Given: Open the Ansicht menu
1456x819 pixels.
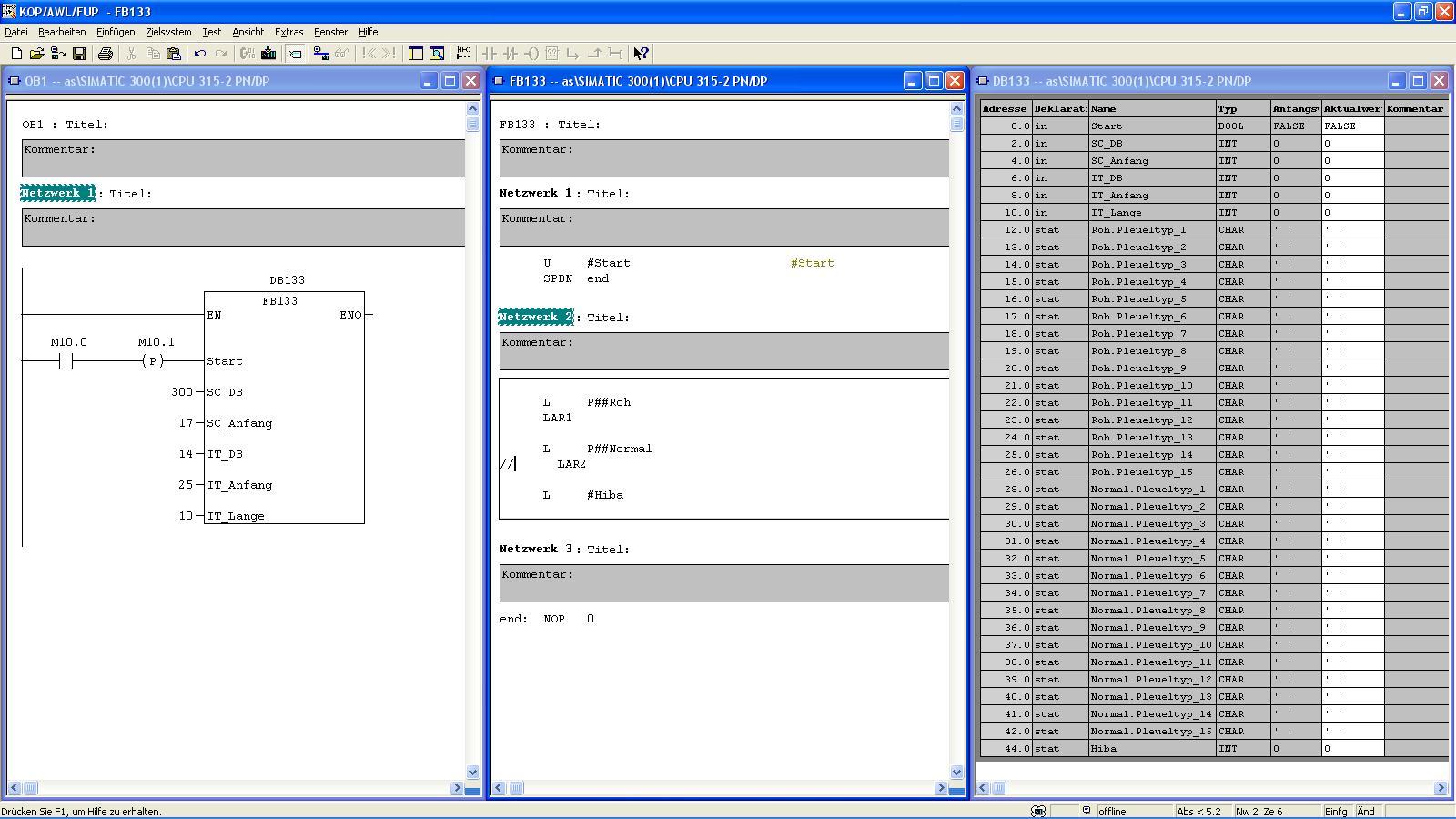Looking at the screenshot, I should [x=248, y=32].
